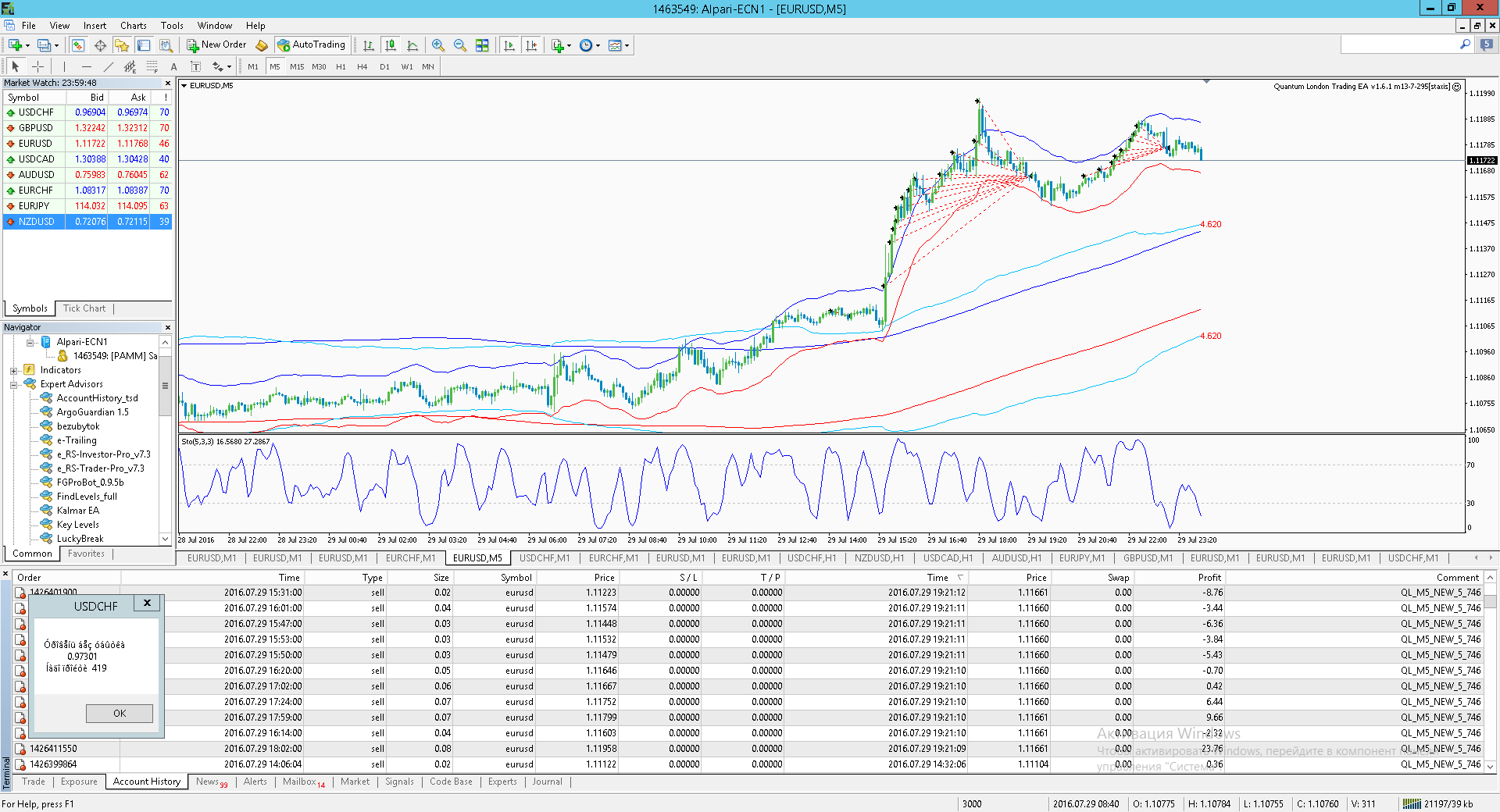This screenshot has height=812, width=1500.
Task: Switch chart to candlesticks mode
Action: pyautogui.click(x=391, y=45)
